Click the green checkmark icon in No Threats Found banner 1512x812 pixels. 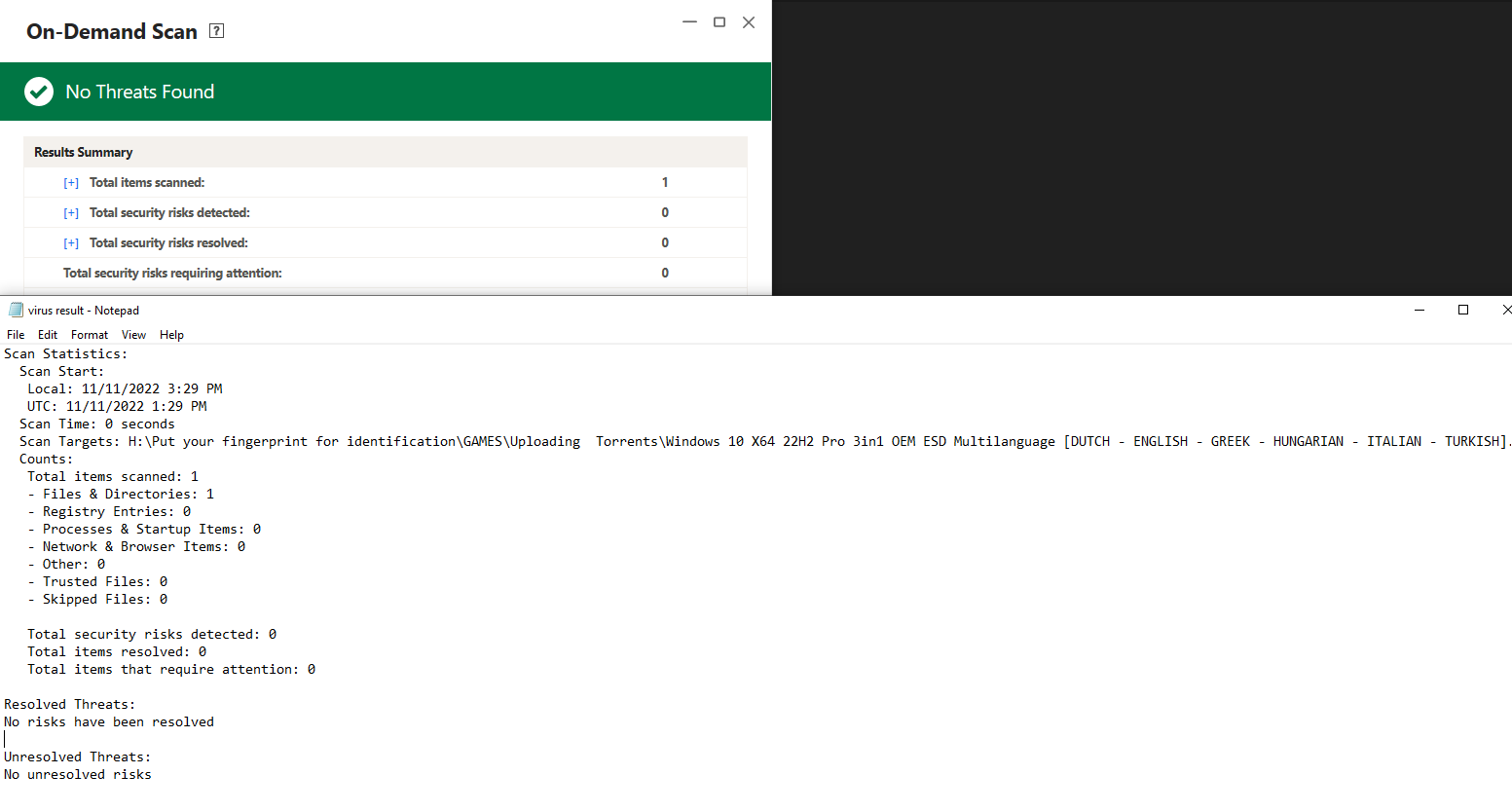(x=39, y=92)
